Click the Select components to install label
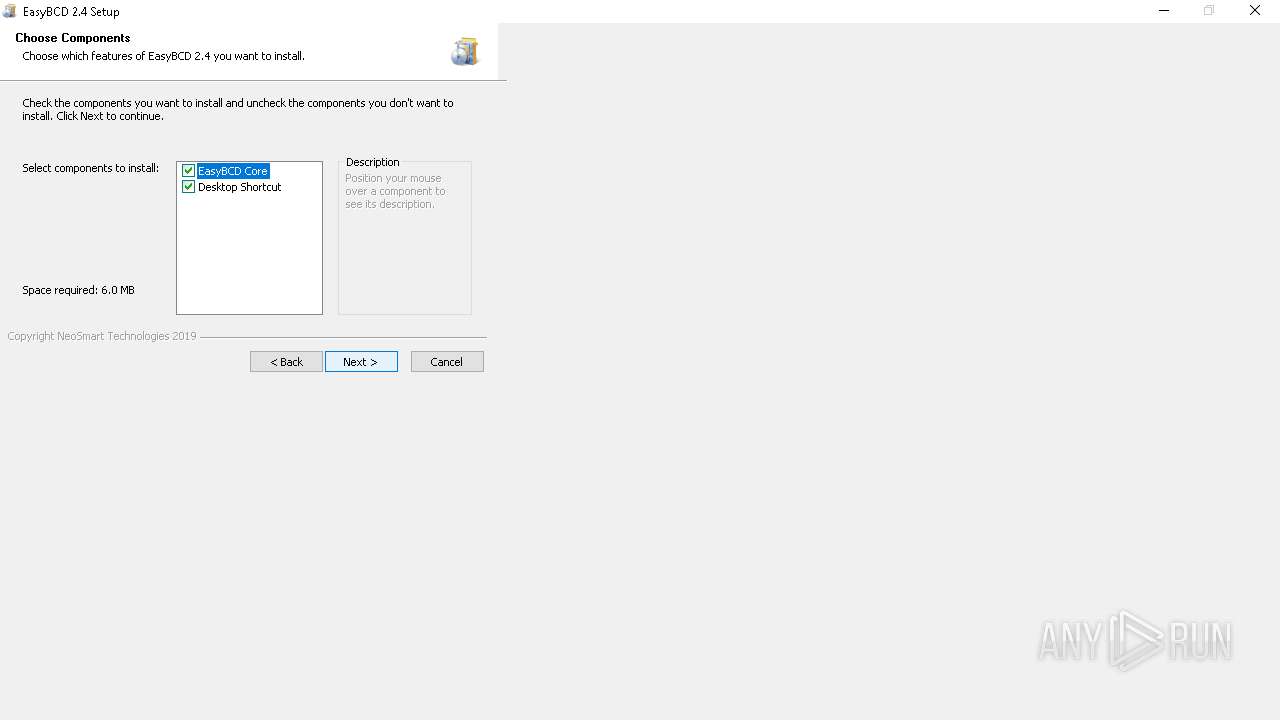Viewport: 1280px width, 720px height. click(x=91, y=168)
